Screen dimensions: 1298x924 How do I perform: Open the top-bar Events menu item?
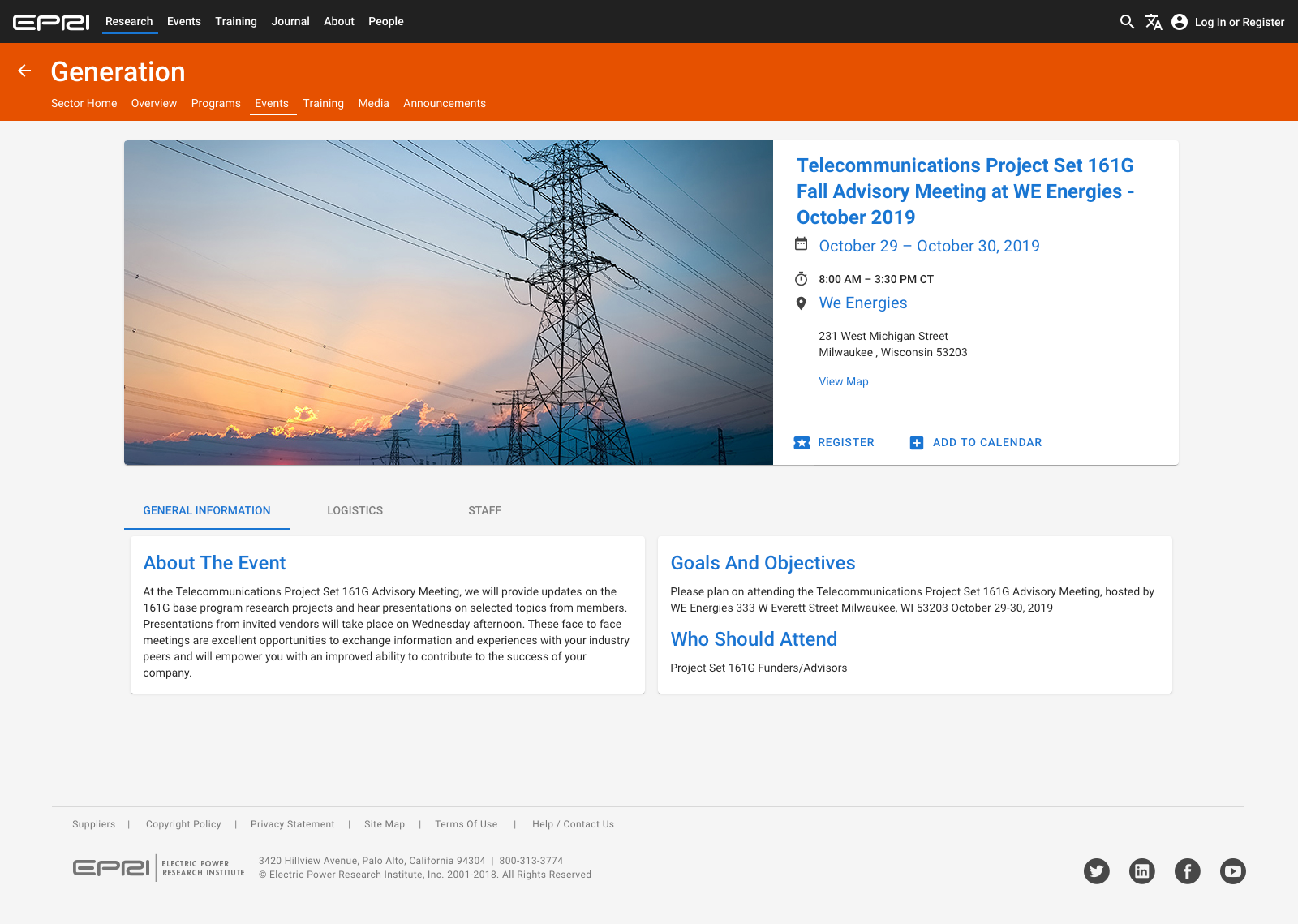pyautogui.click(x=184, y=22)
